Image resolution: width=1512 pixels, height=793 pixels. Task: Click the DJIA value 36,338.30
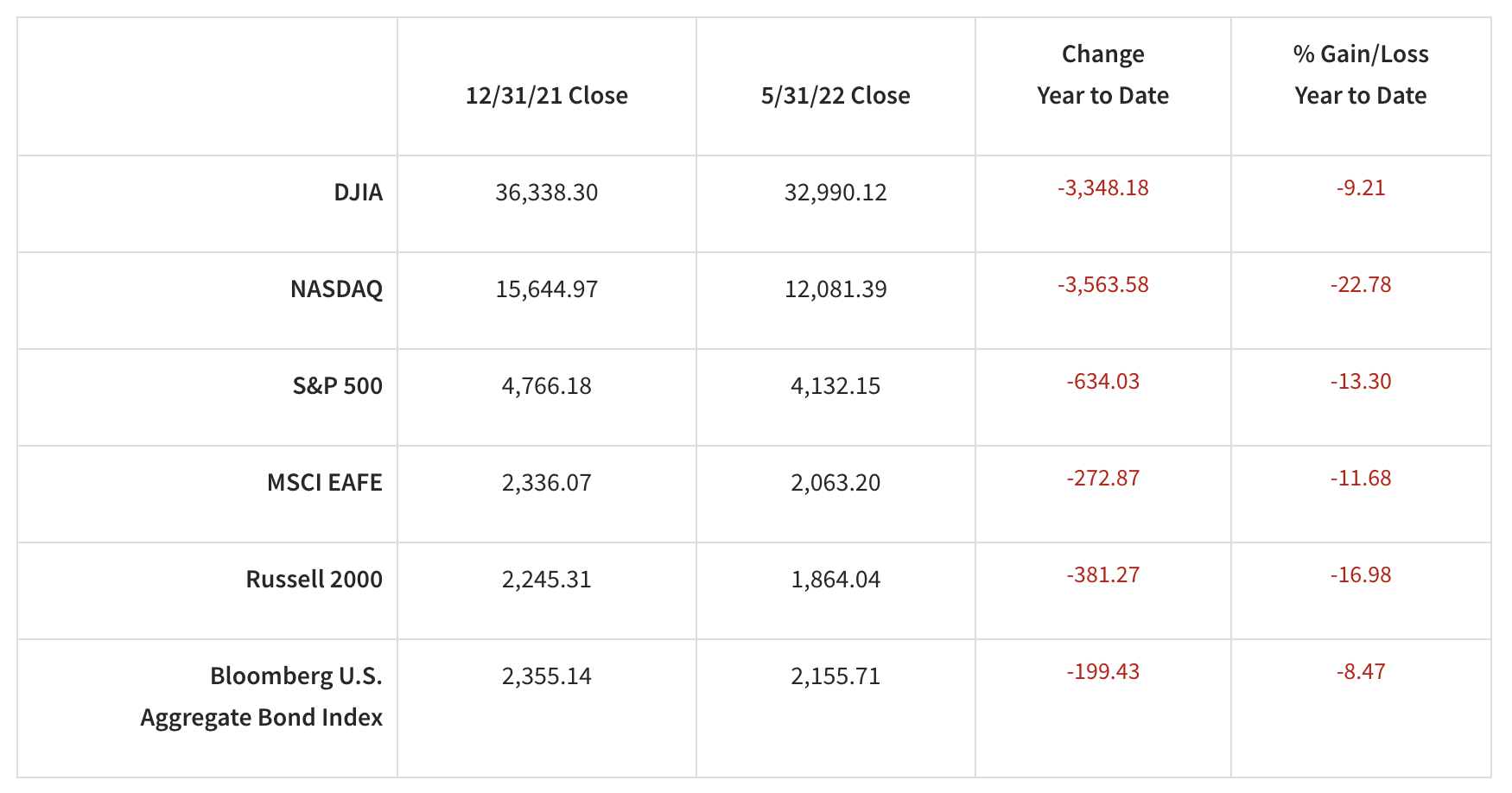tap(546, 192)
